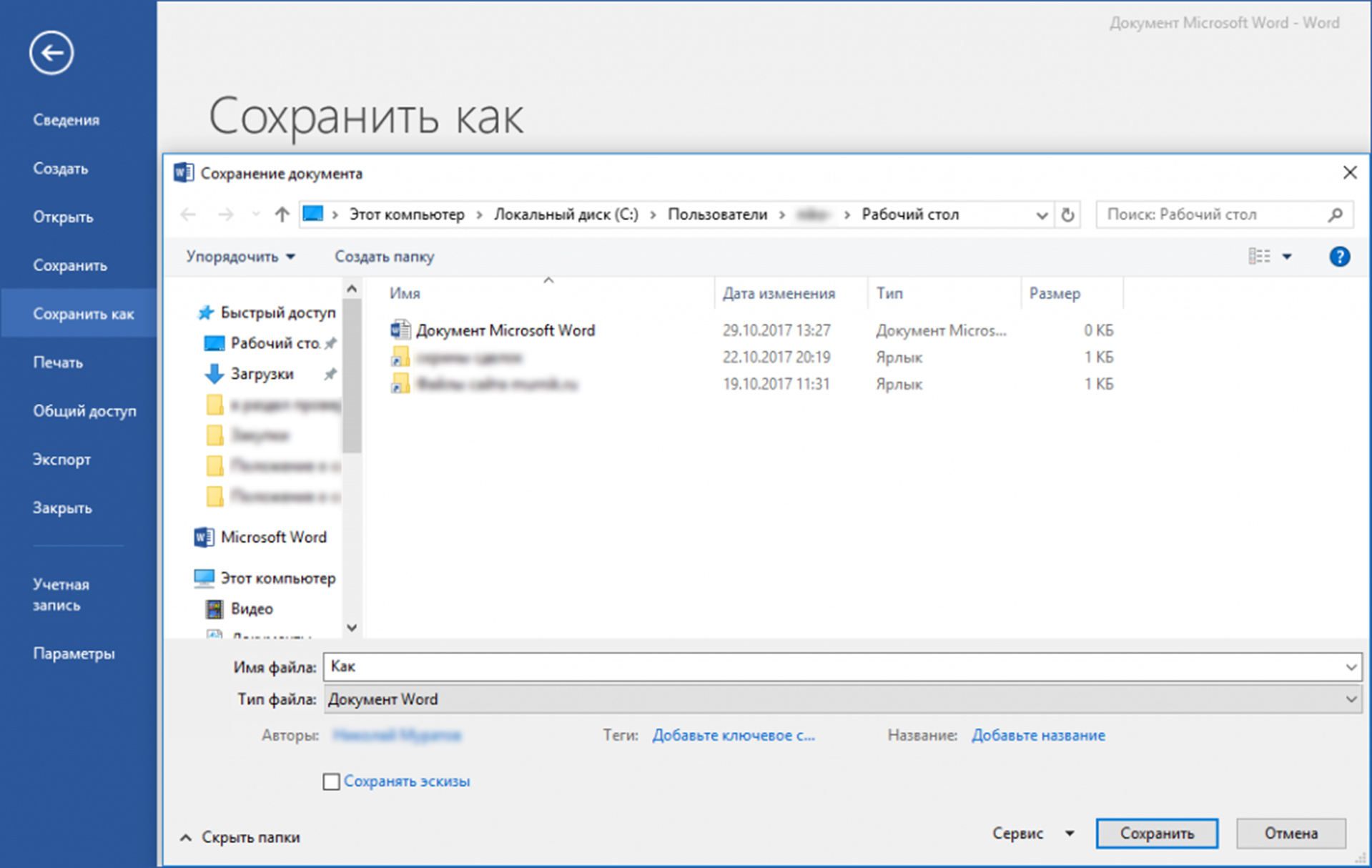Sort by the Дата изменения column header

[791, 293]
